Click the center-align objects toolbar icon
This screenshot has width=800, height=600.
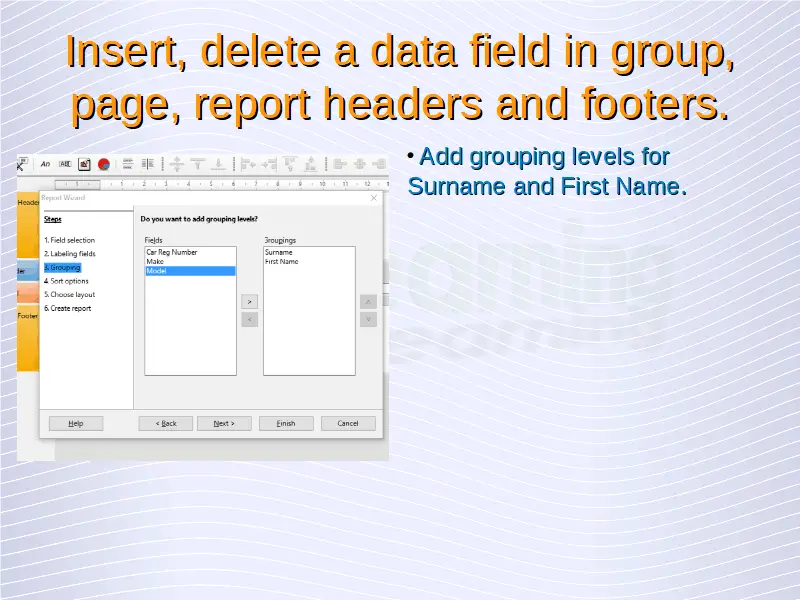coord(360,164)
